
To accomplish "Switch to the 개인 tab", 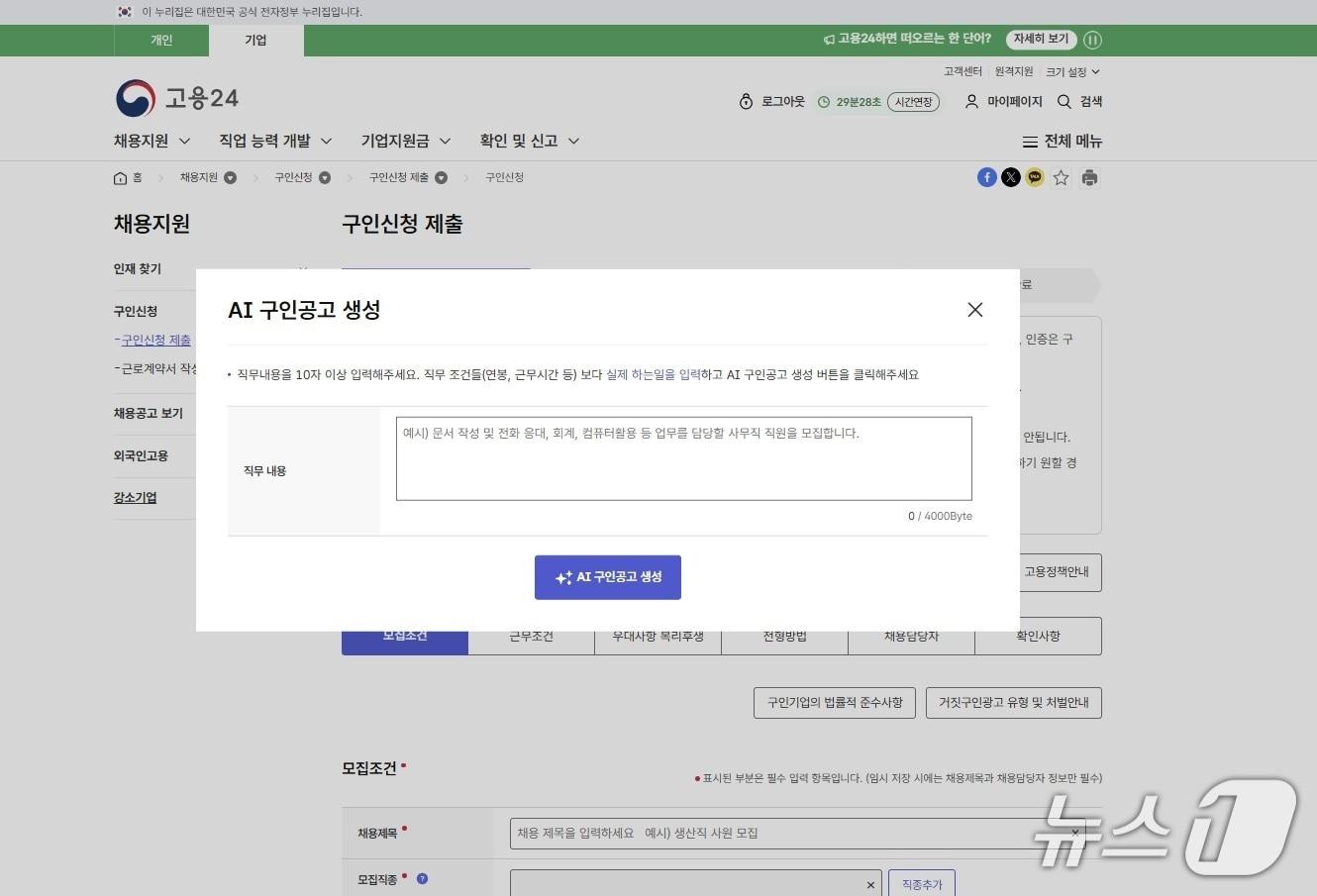I will click(160, 40).
